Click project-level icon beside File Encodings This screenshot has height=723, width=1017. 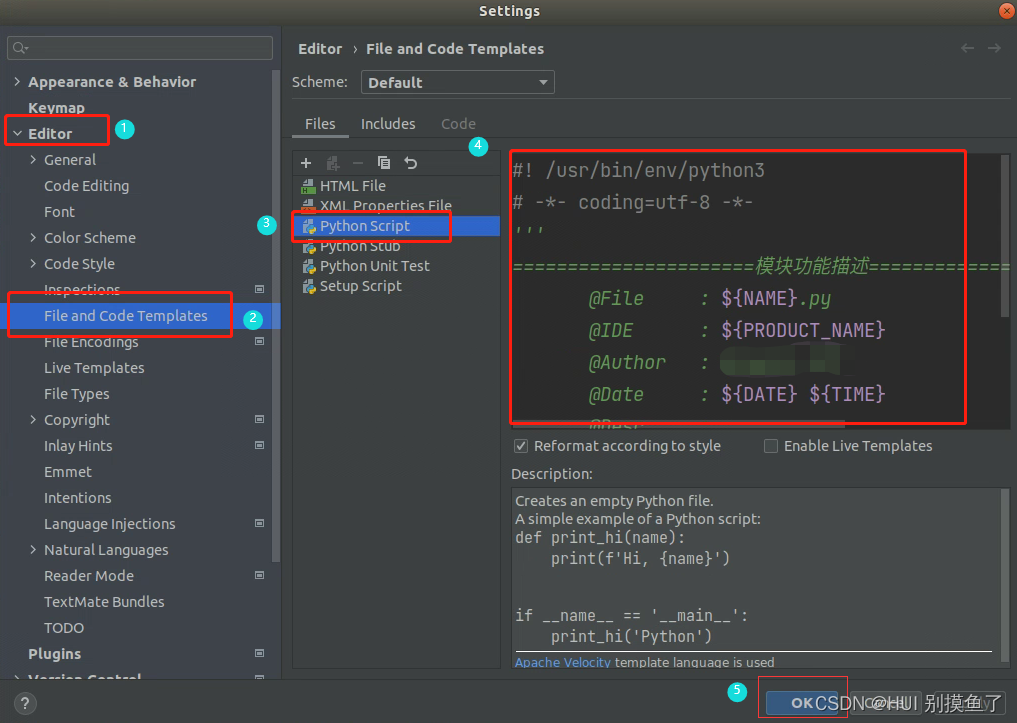click(259, 341)
